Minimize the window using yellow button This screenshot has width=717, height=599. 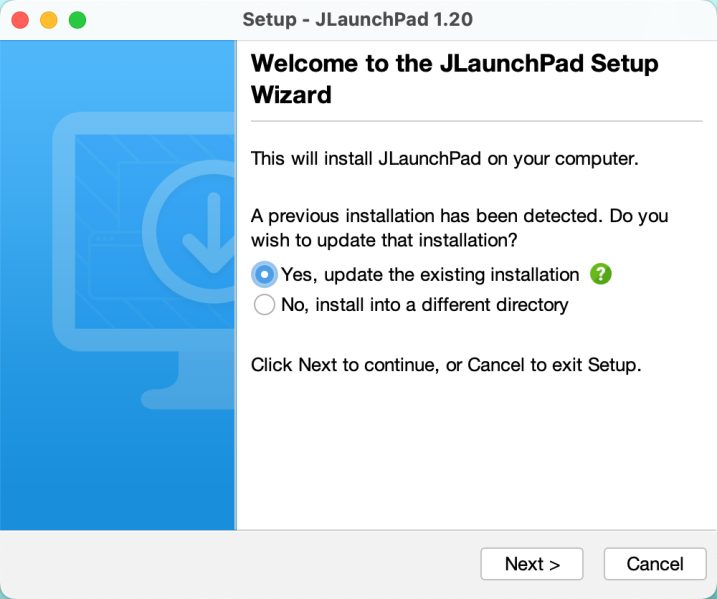click(x=48, y=20)
